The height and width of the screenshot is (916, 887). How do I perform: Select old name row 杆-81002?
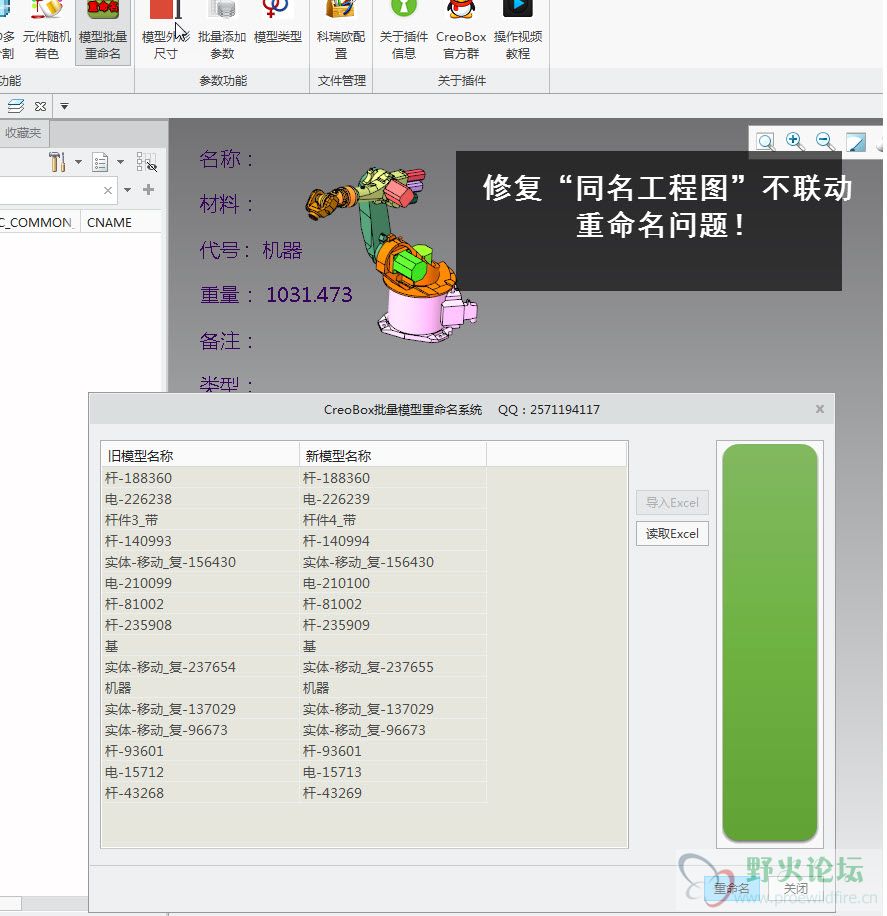(200, 604)
